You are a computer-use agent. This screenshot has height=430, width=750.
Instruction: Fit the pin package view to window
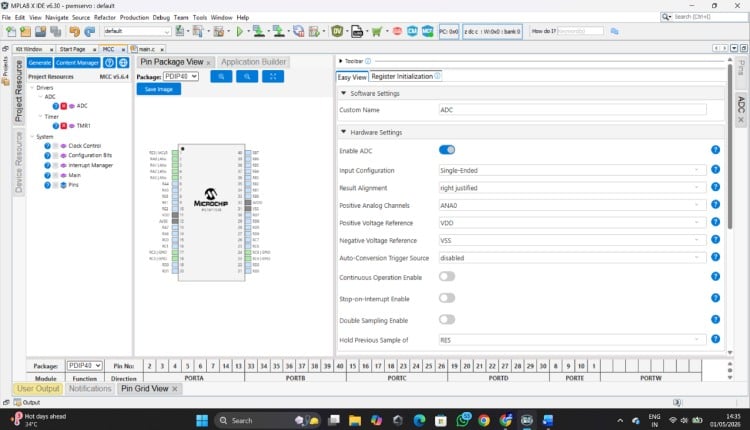click(273, 77)
